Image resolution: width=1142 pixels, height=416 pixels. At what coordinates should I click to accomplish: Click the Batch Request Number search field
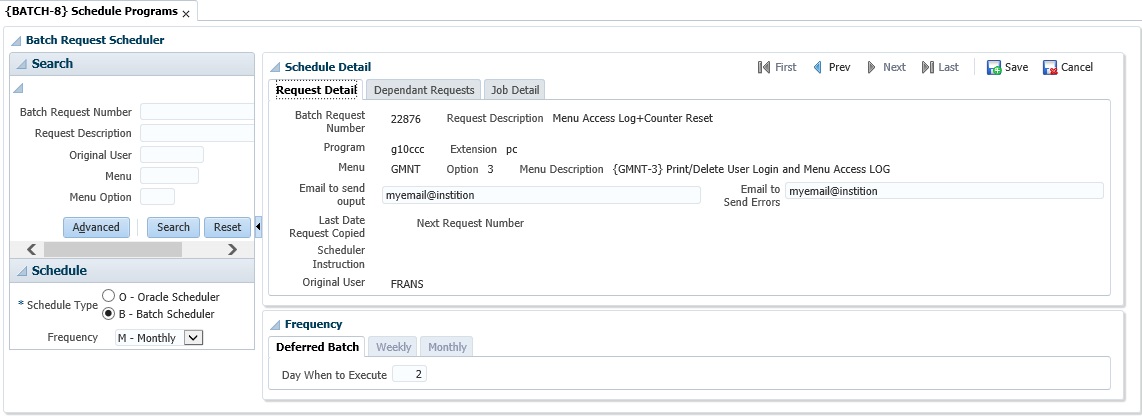pyautogui.click(x=197, y=112)
